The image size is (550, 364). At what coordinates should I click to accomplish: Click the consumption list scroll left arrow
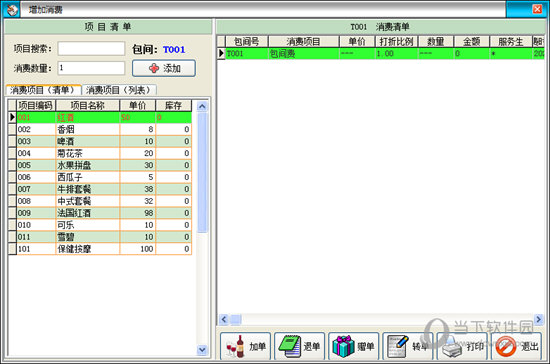coord(224,319)
